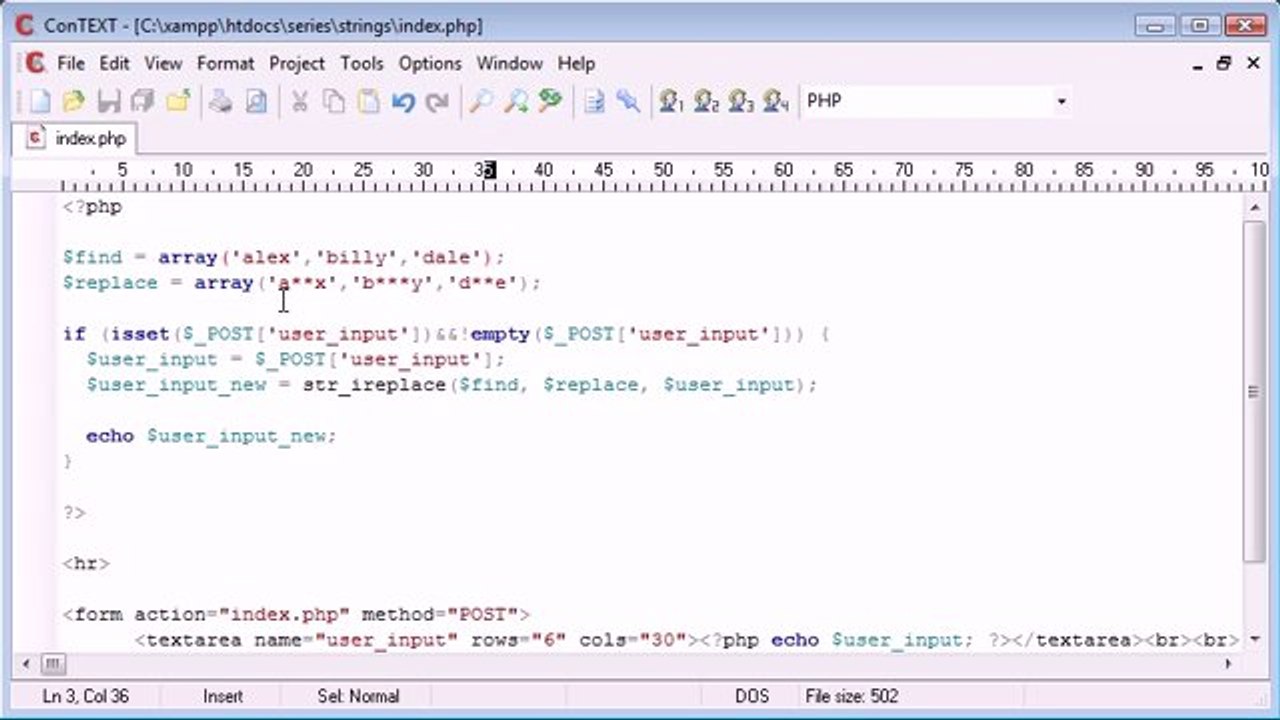
Task: Open the Tools menu
Action: coord(361,63)
